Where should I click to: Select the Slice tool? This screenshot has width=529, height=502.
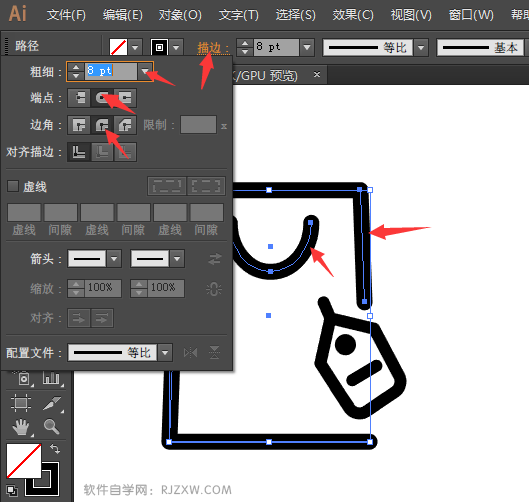(52, 403)
